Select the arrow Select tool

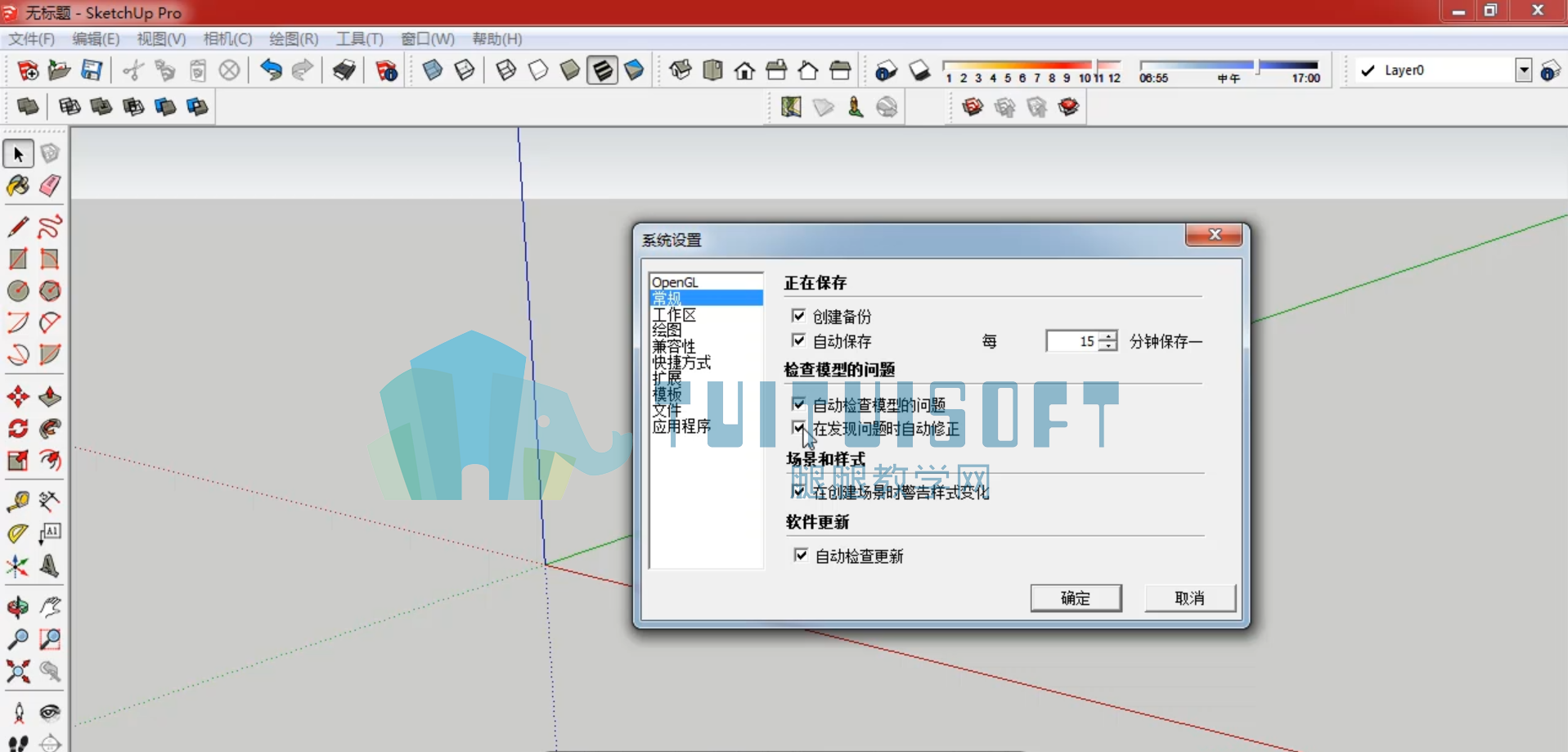18,154
